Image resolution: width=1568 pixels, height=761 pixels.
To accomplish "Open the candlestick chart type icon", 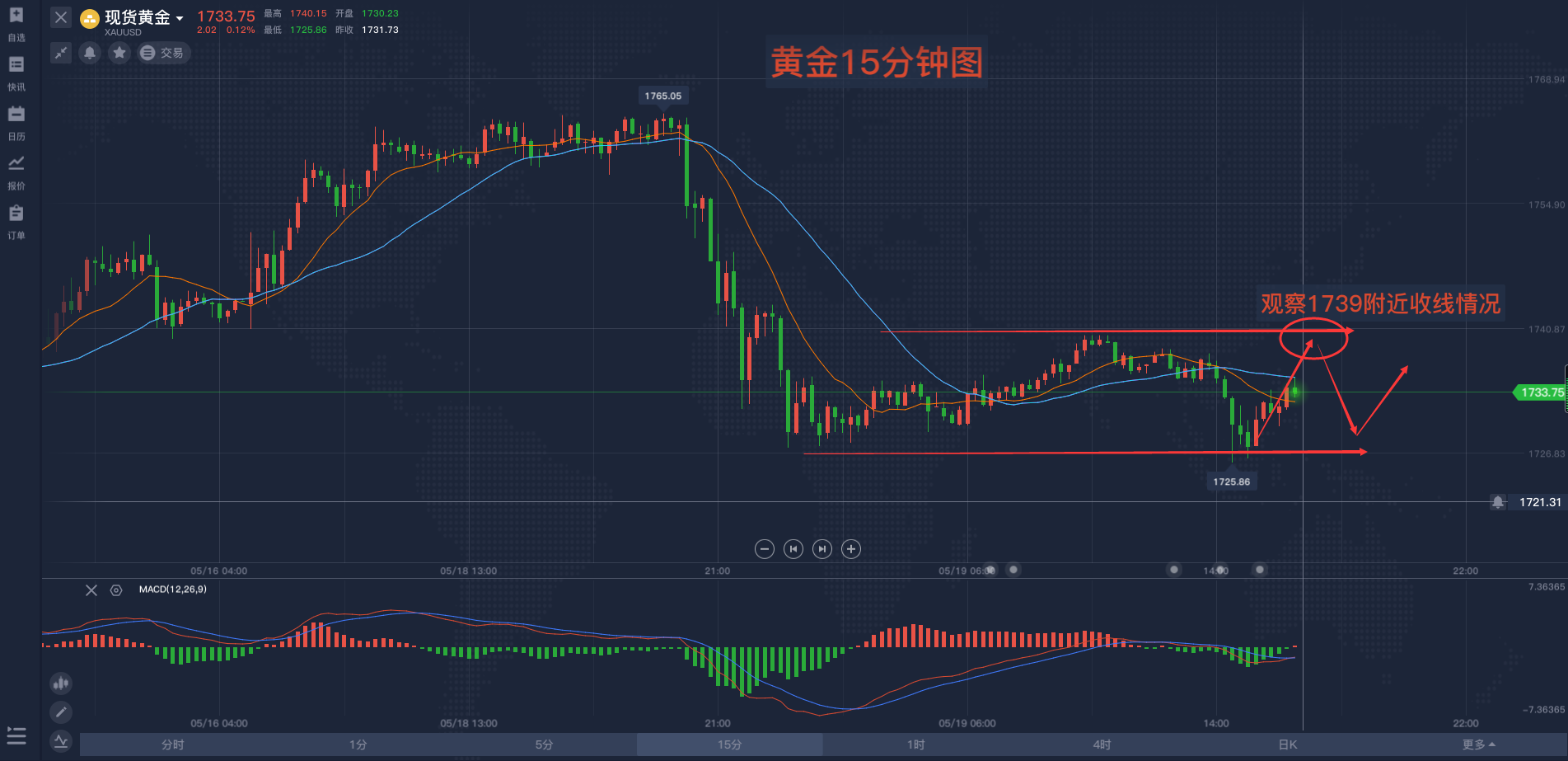I will [x=61, y=683].
